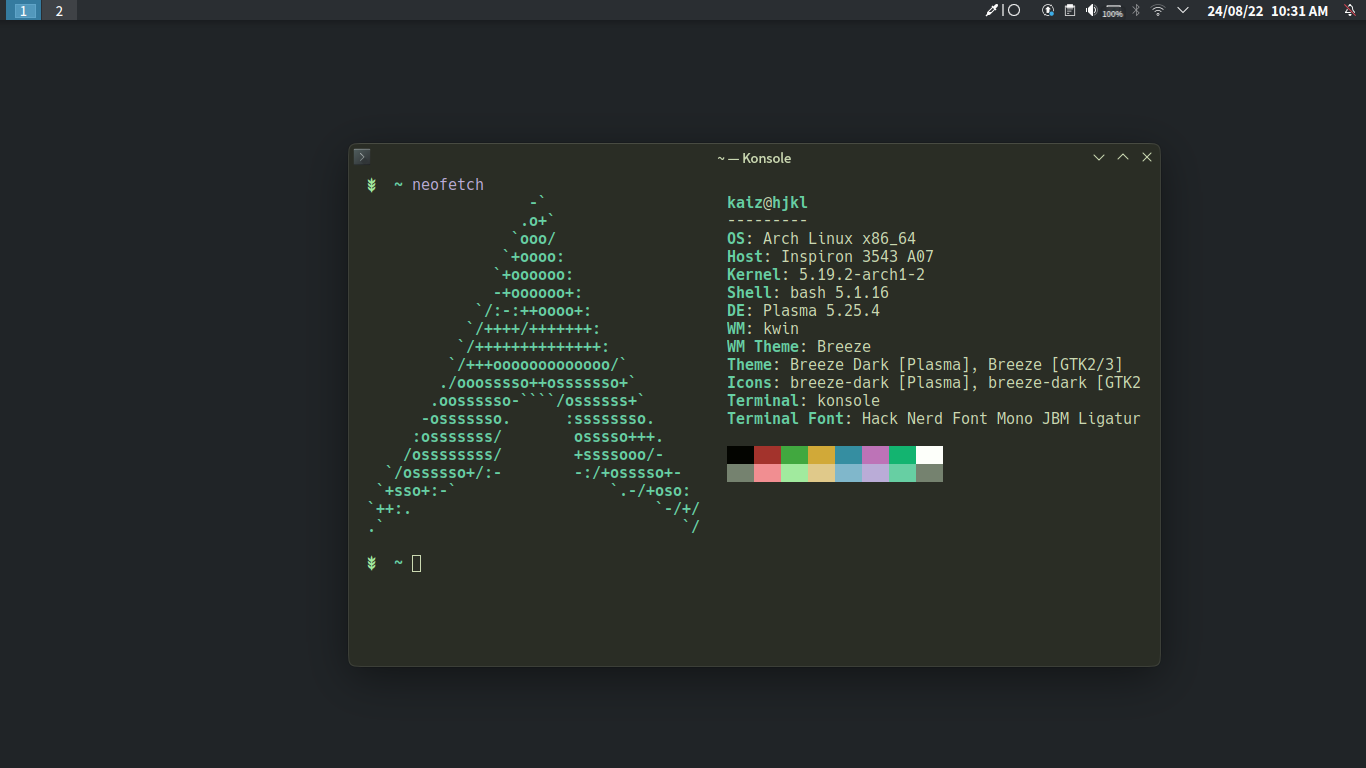Click the circular color preview beside eyedropper
Screen dimensions: 1366x768
point(1013,10)
